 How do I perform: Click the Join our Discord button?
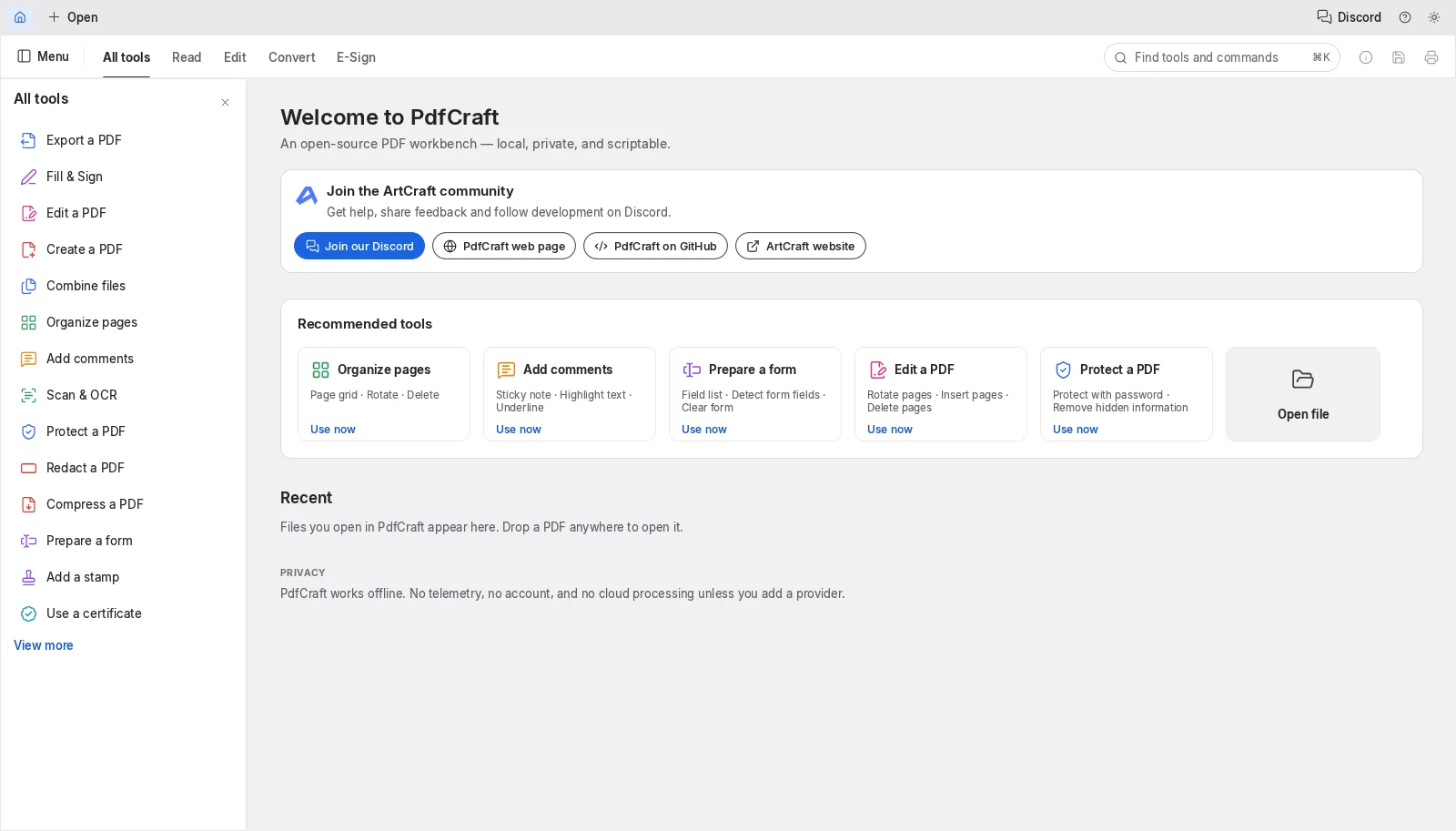pyautogui.click(x=359, y=247)
